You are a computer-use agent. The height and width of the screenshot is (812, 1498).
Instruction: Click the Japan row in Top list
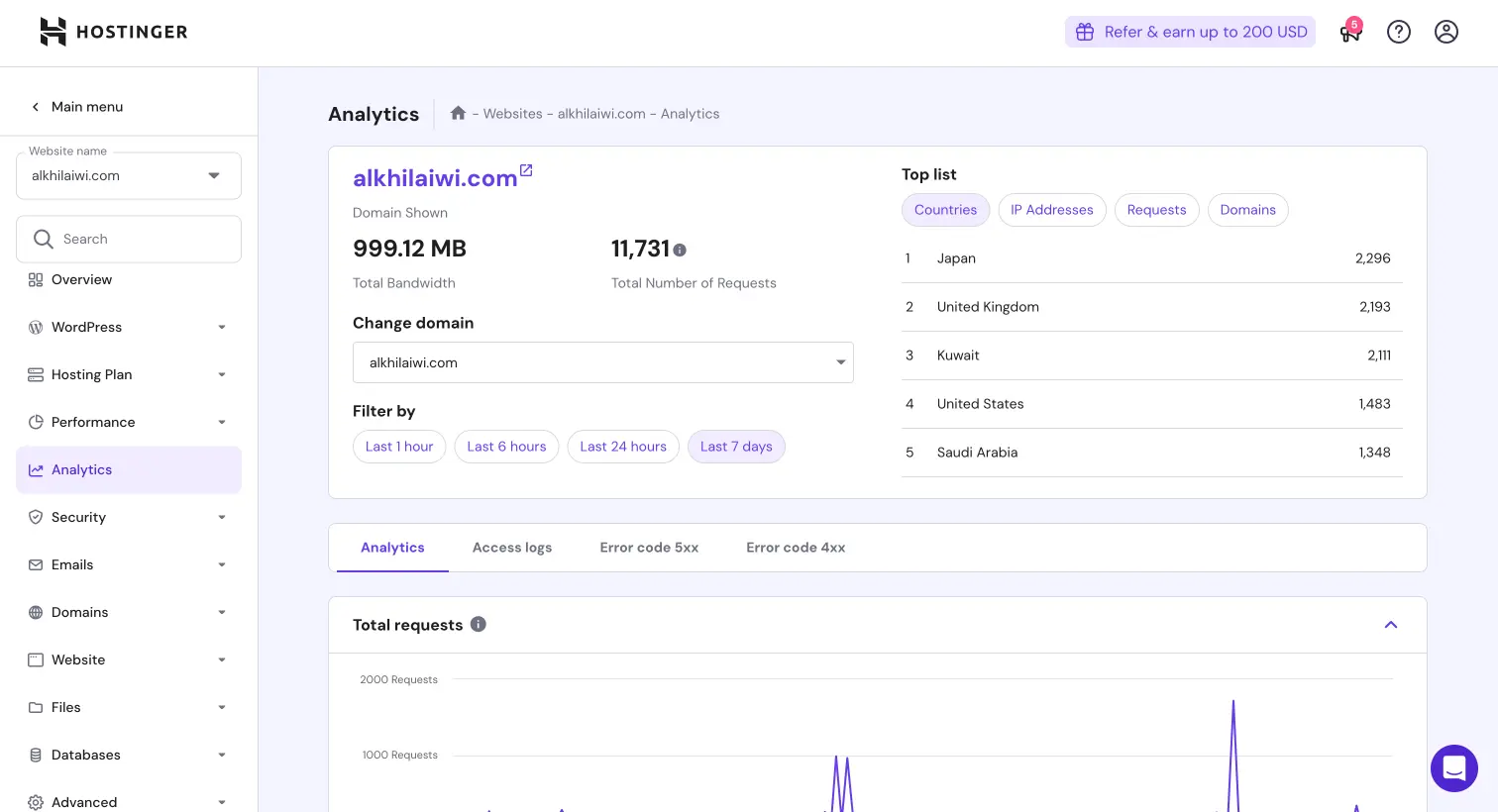point(1152,258)
